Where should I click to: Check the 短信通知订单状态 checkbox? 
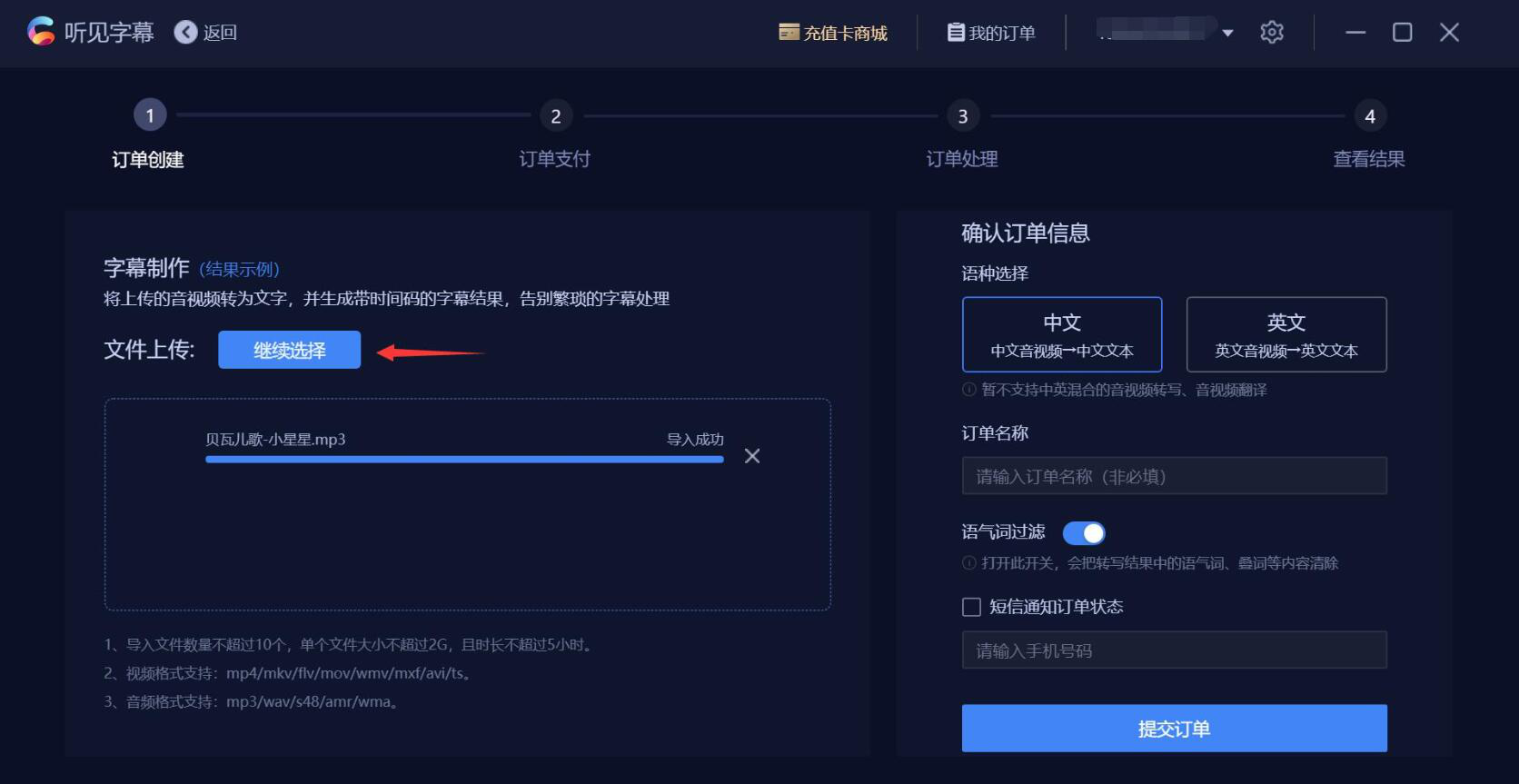(x=971, y=607)
